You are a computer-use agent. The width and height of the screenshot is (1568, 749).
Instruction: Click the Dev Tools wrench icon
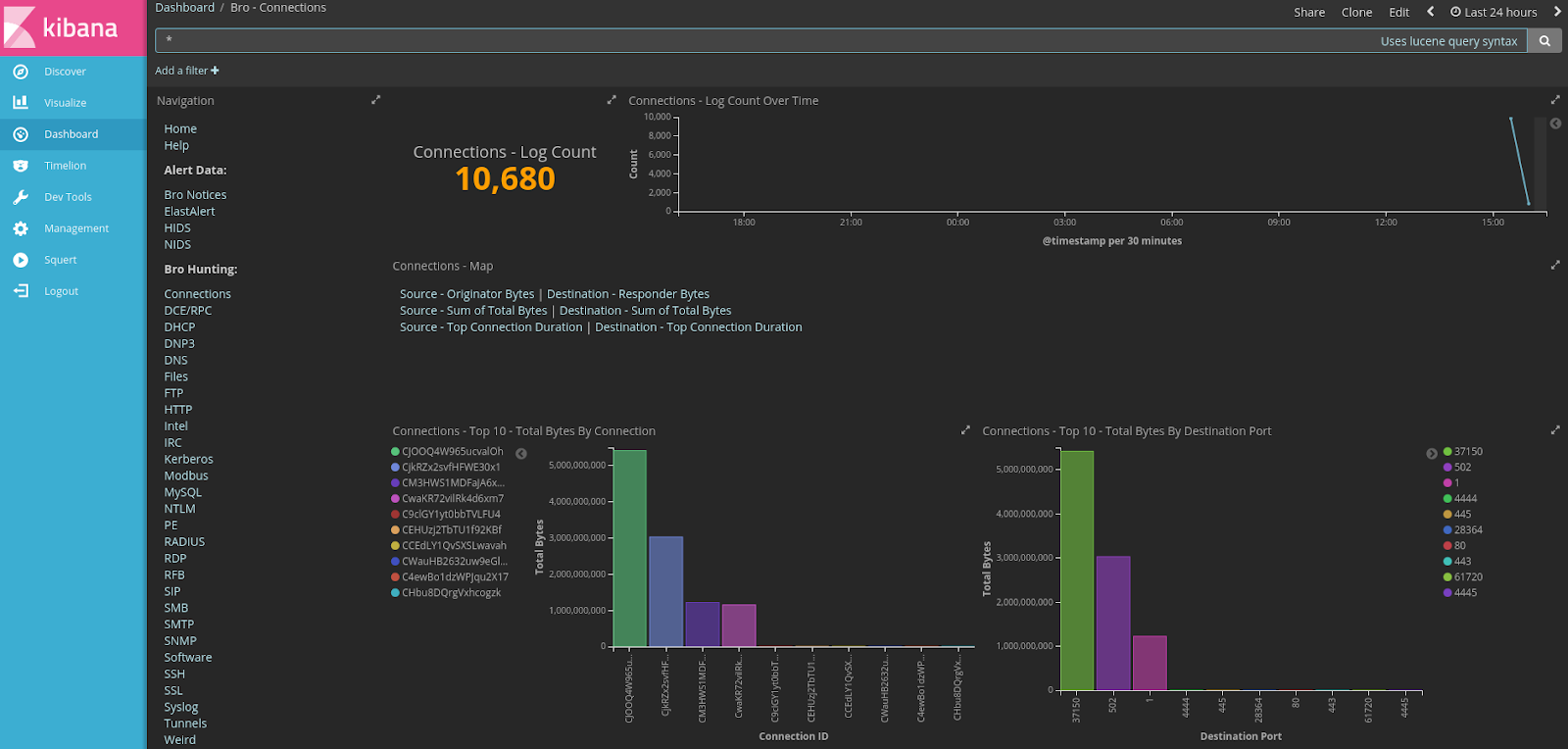(21, 197)
